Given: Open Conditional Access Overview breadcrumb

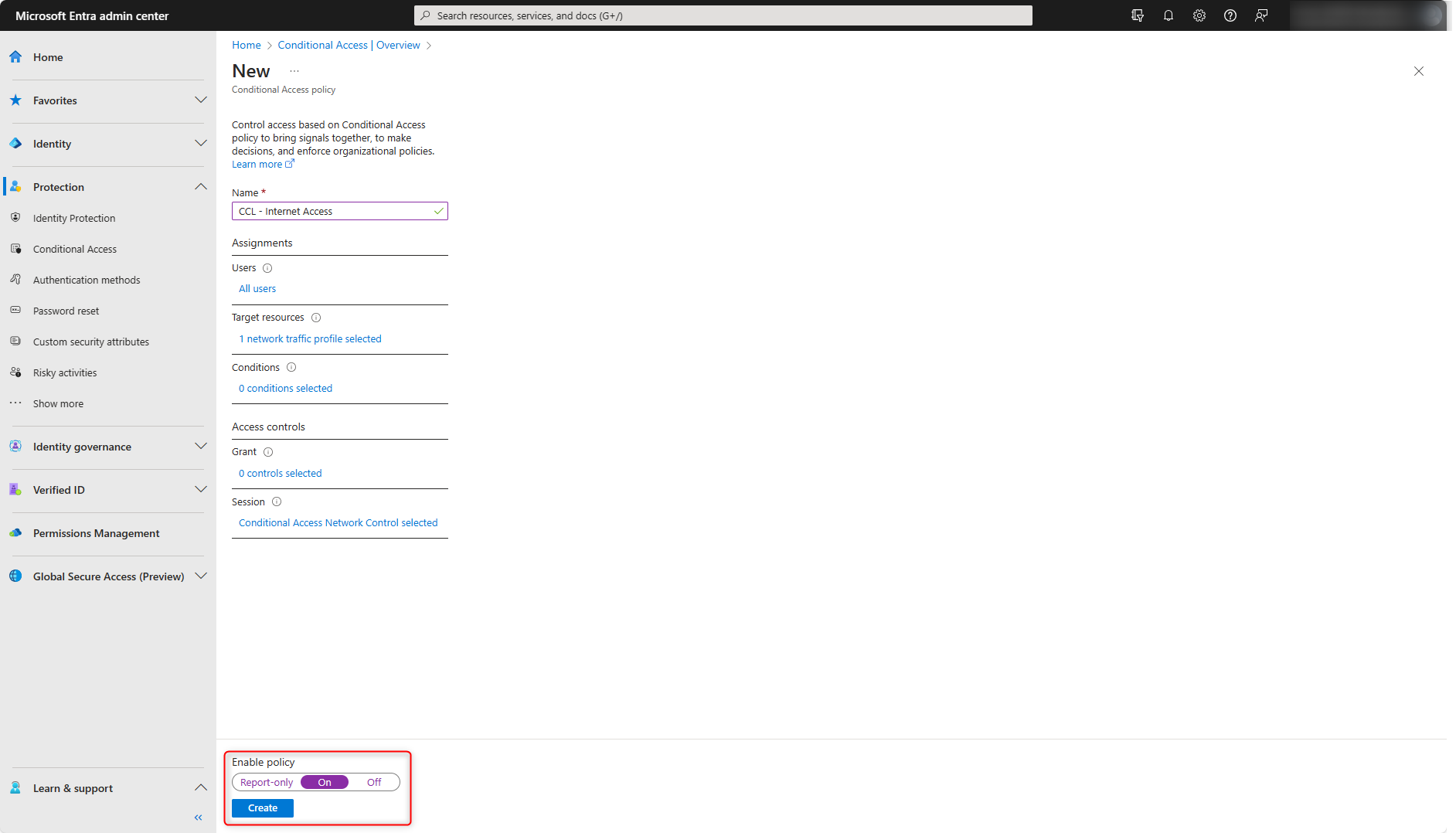Looking at the screenshot, I should coord(348,45).
